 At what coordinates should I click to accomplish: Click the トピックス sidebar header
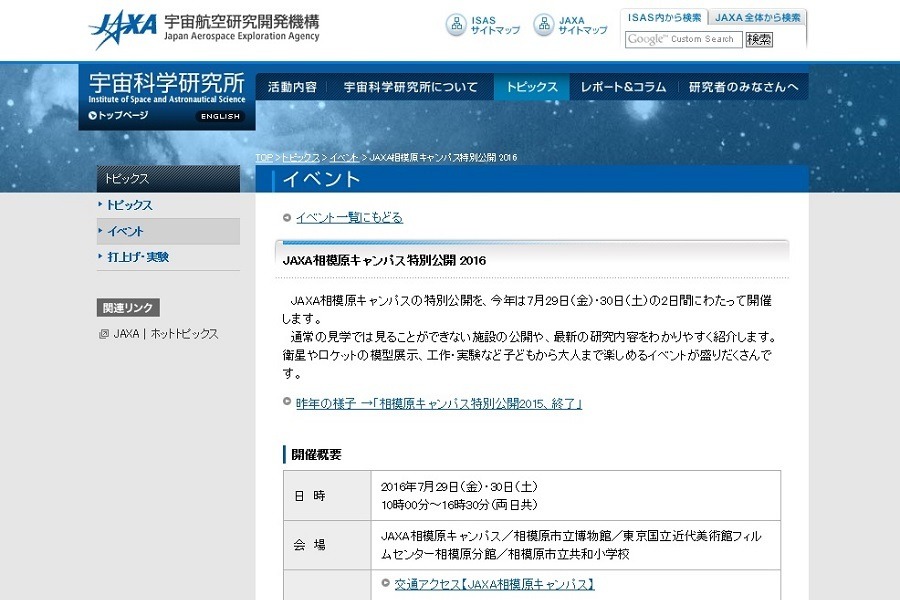click(168, 179)
